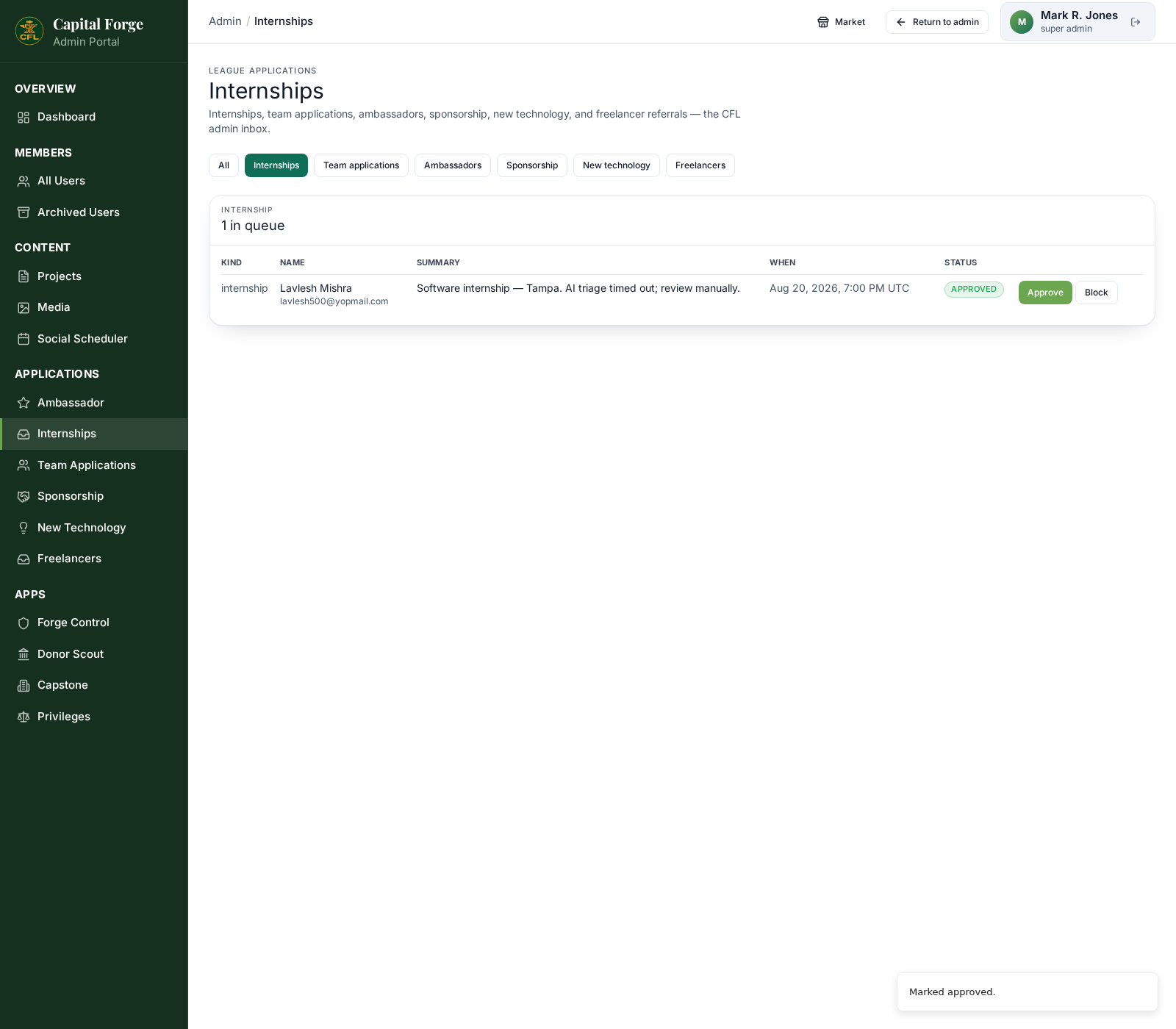The image size is (1176, 1029).
Task: Click the SUMMARY column header
Action: [x=438, y=262]
